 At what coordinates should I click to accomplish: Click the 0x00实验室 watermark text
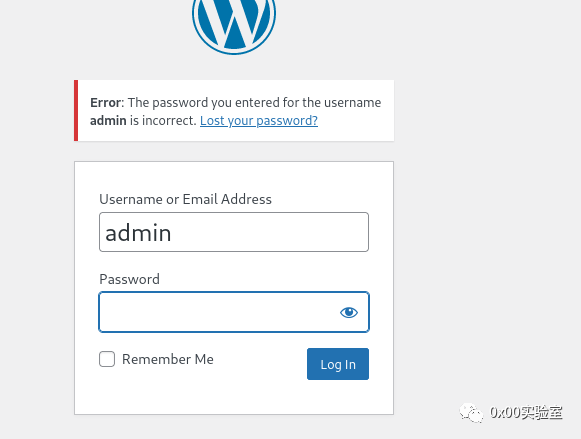(526, 412)
